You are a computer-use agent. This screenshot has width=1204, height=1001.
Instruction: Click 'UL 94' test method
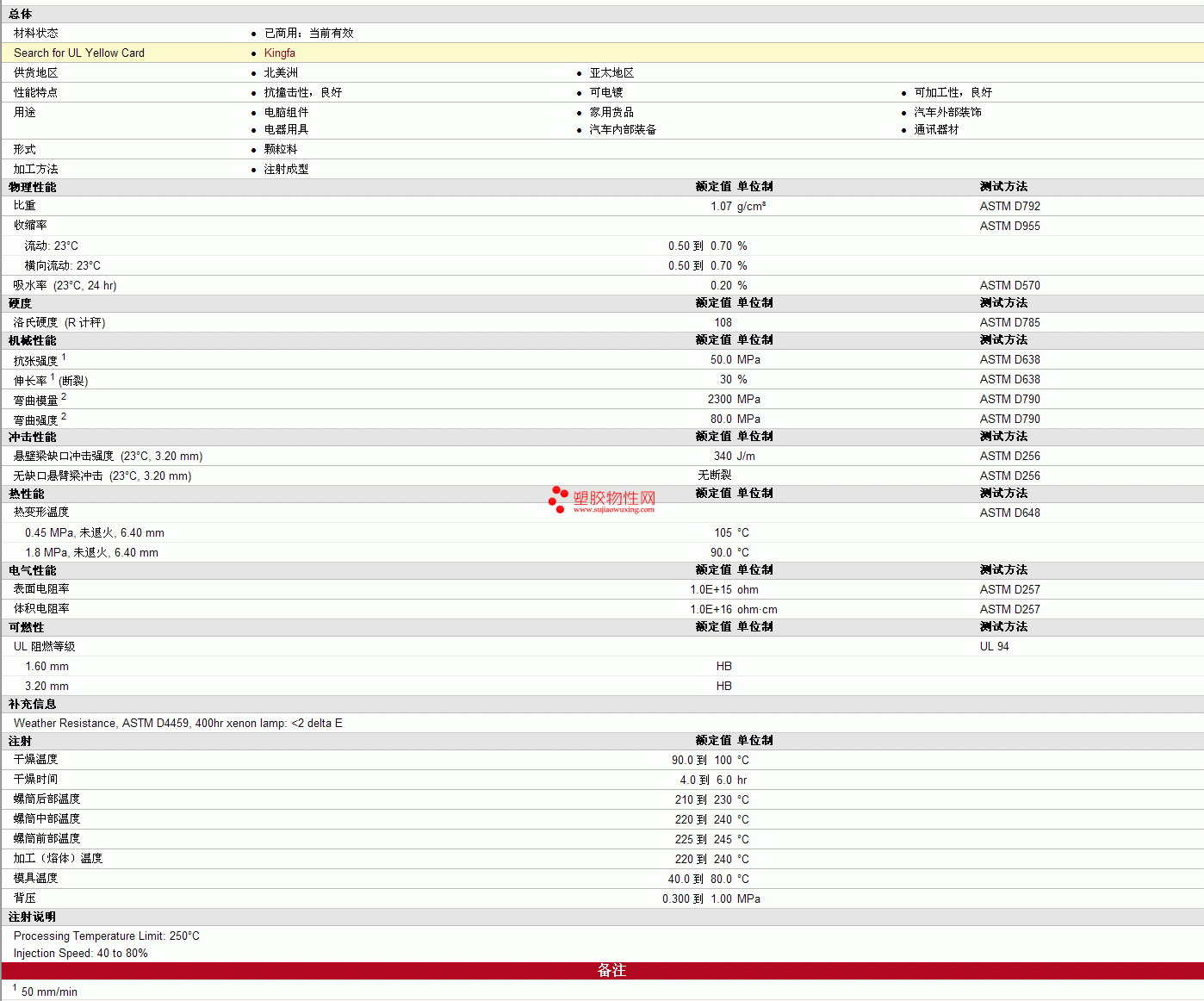[995, 646]
